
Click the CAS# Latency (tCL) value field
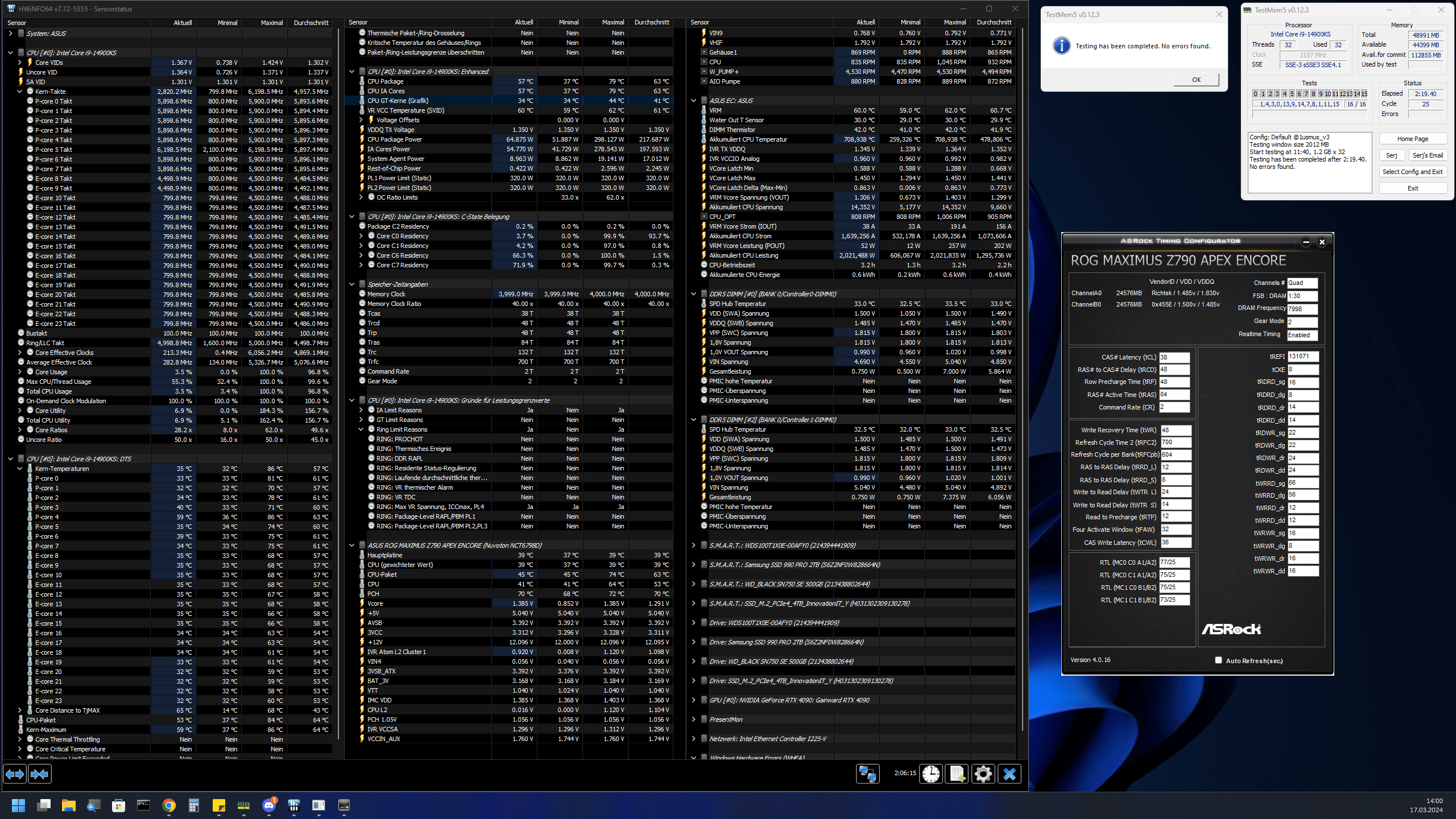click(1174, 357)
